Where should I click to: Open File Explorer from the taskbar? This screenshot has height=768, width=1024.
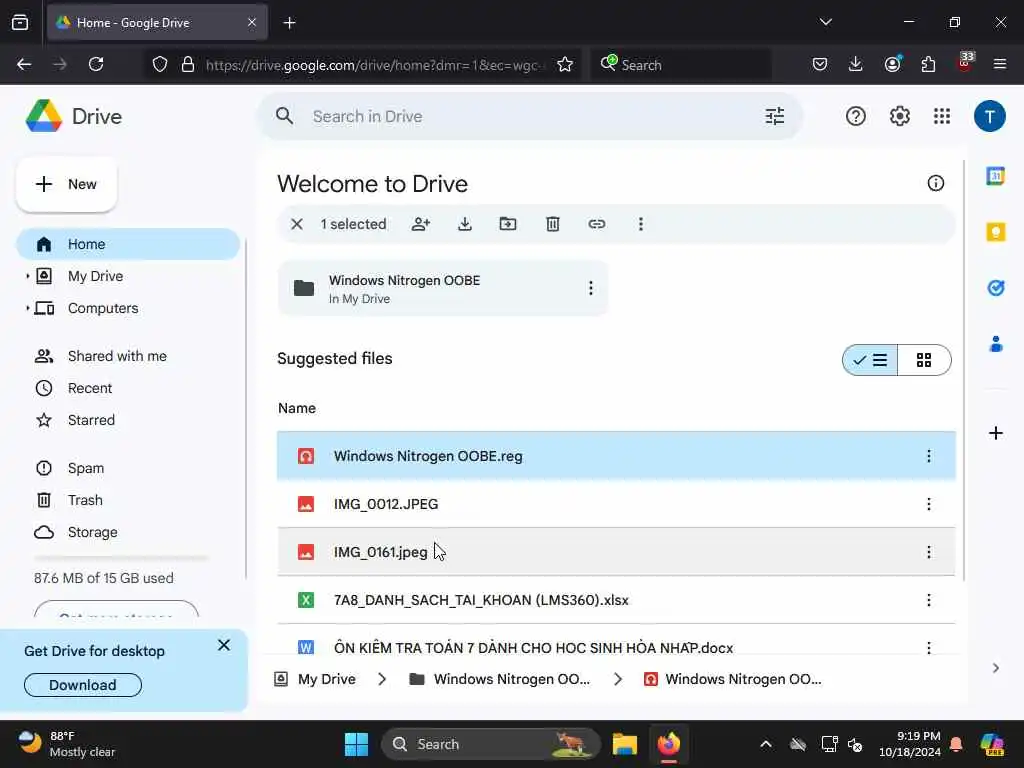click(x=624, y=744)
